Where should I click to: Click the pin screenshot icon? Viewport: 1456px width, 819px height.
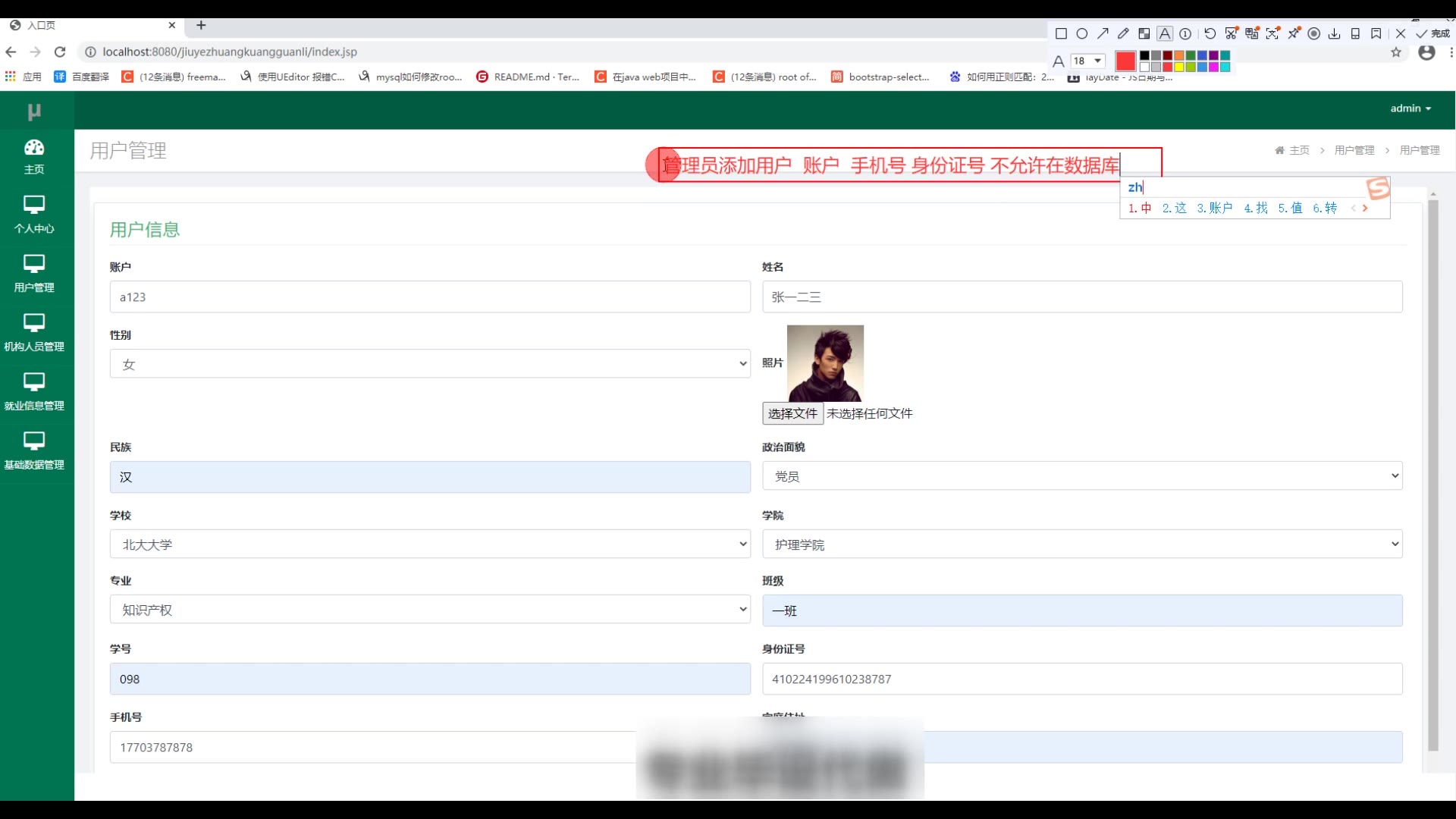click(x=1293, y=33)
